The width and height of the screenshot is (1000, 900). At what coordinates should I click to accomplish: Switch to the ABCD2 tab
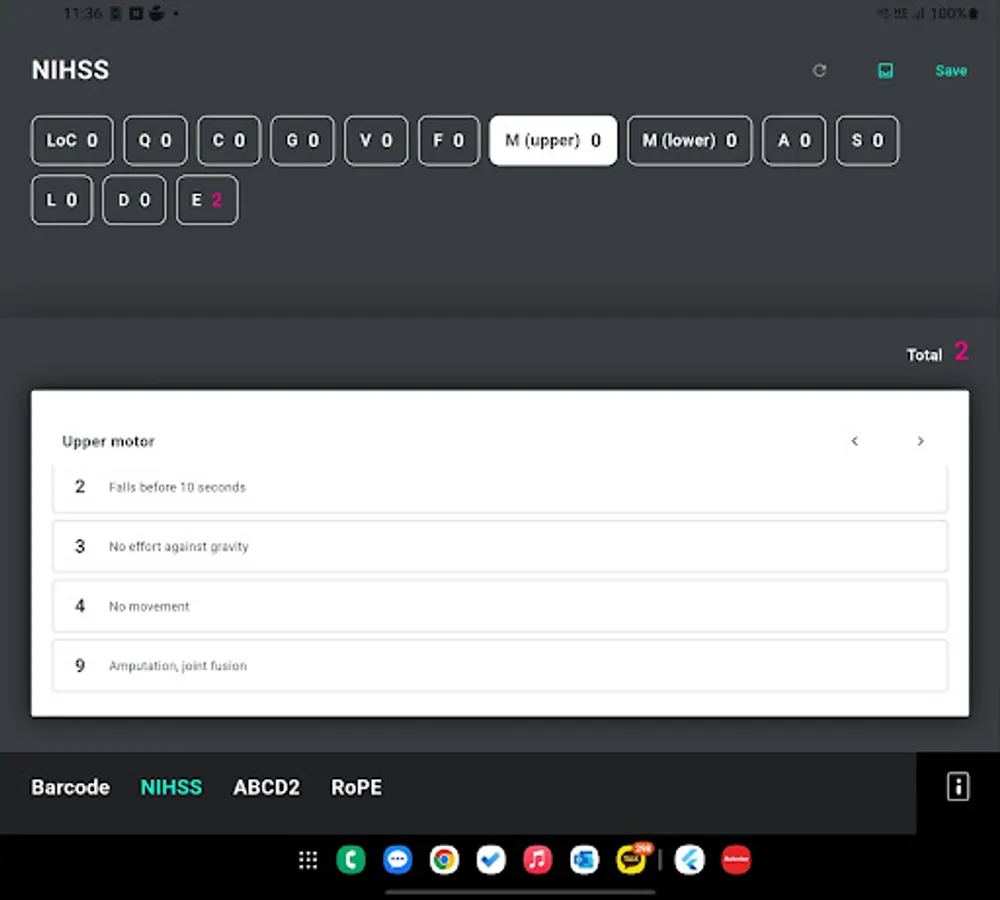click(x=266, y=787)
